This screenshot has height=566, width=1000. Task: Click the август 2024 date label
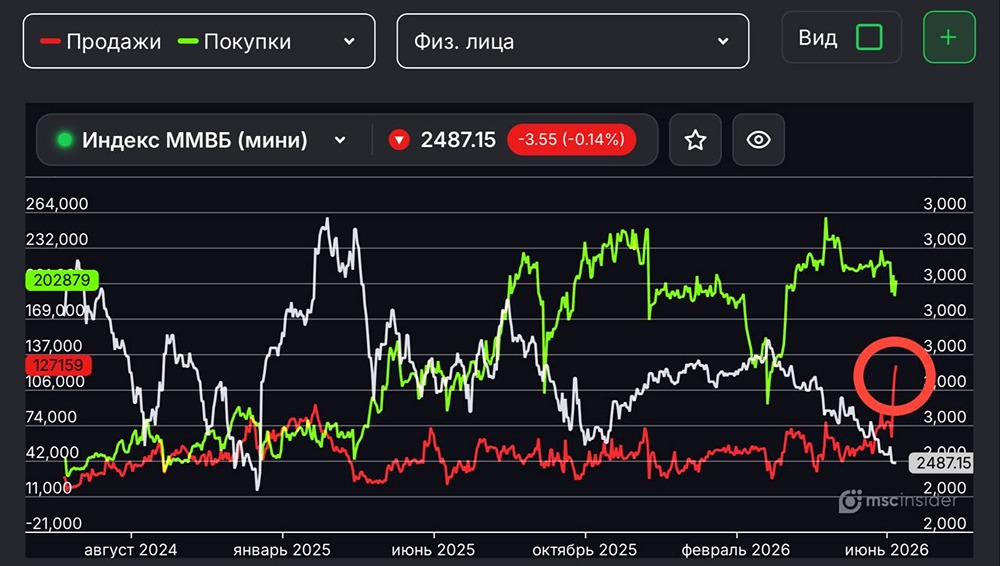click(131, 549)
